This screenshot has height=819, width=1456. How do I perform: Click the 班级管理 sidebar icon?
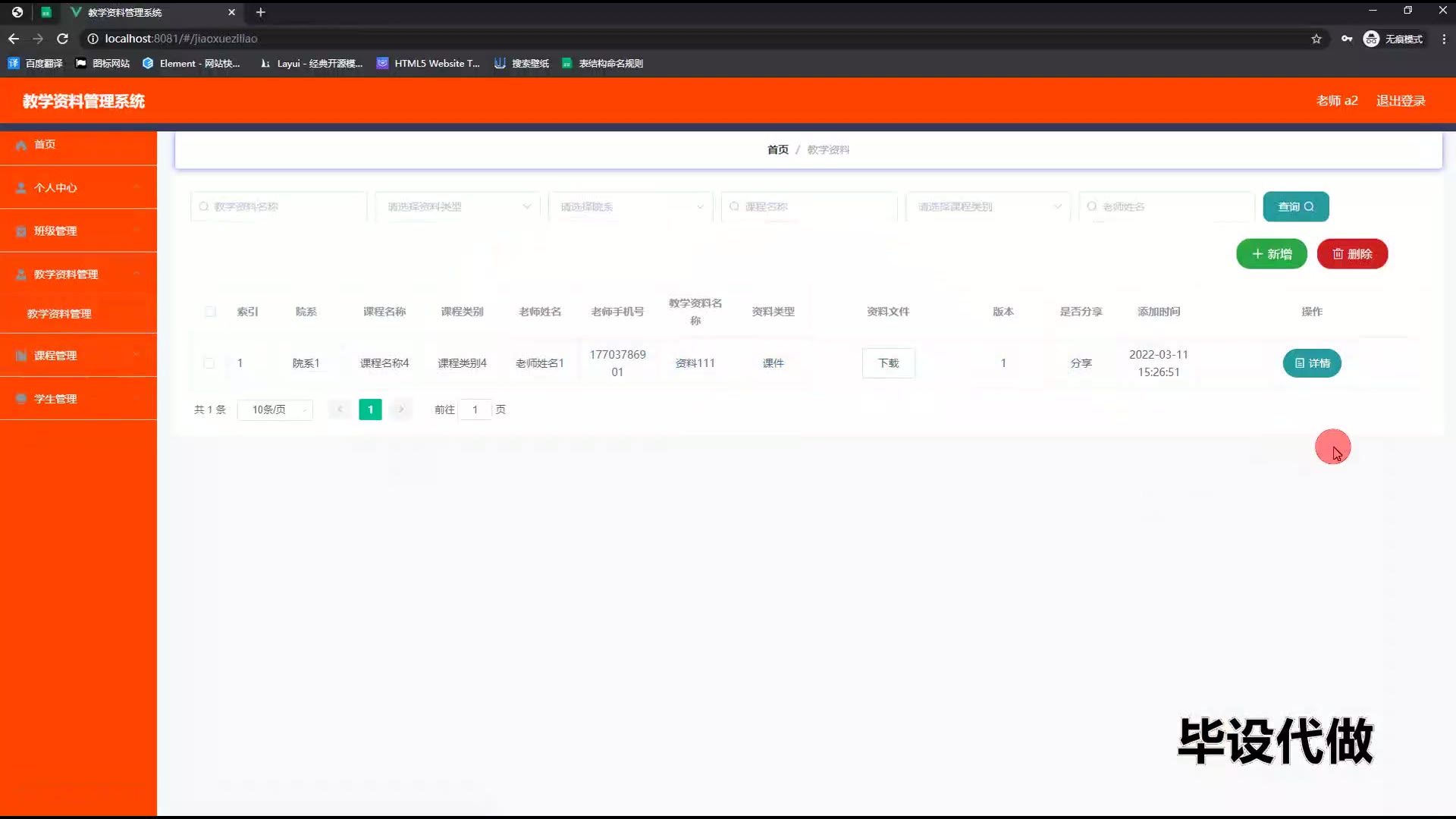pyautogui.click(x=21, y=231)
